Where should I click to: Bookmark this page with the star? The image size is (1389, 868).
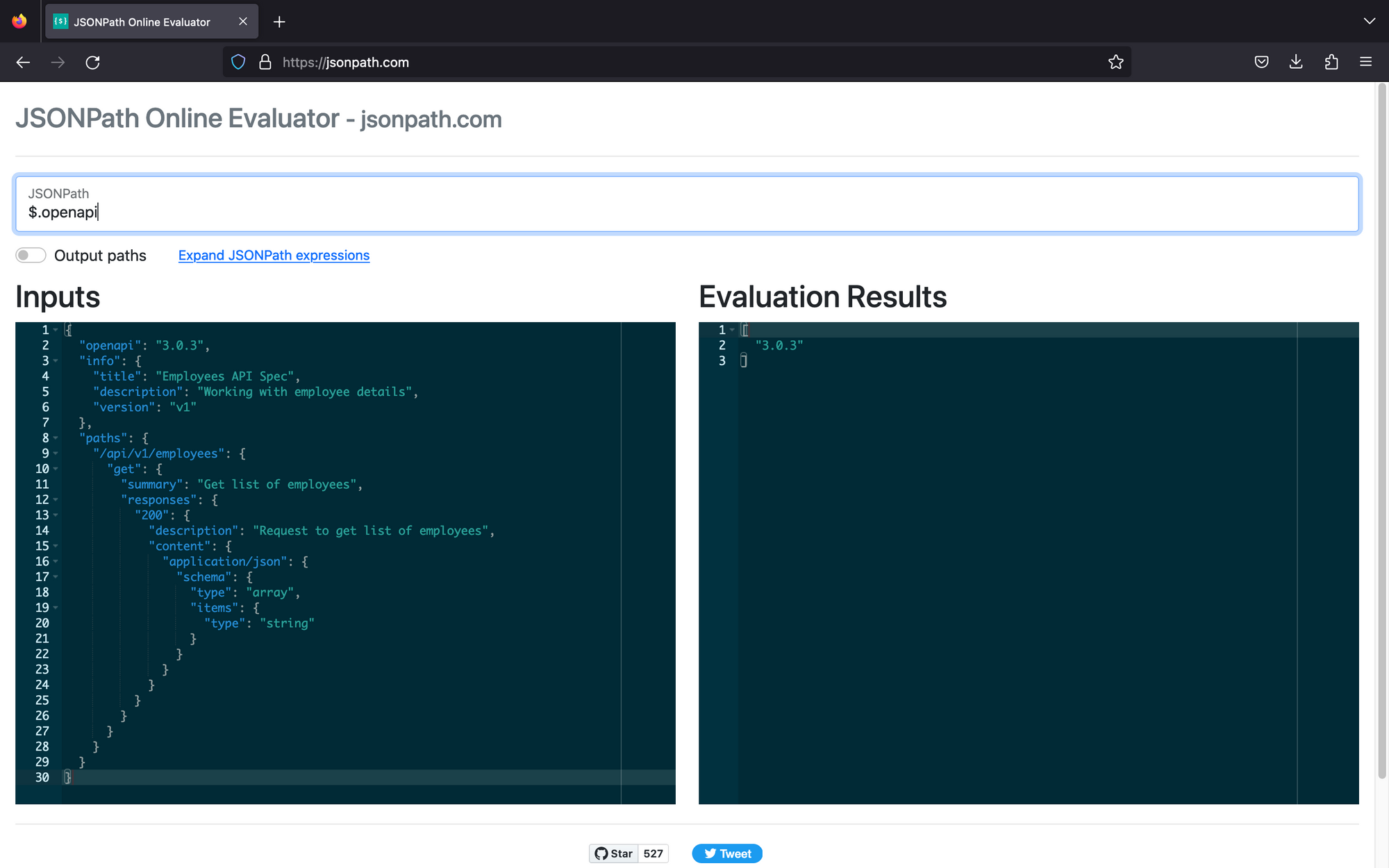pos(1115,62)
